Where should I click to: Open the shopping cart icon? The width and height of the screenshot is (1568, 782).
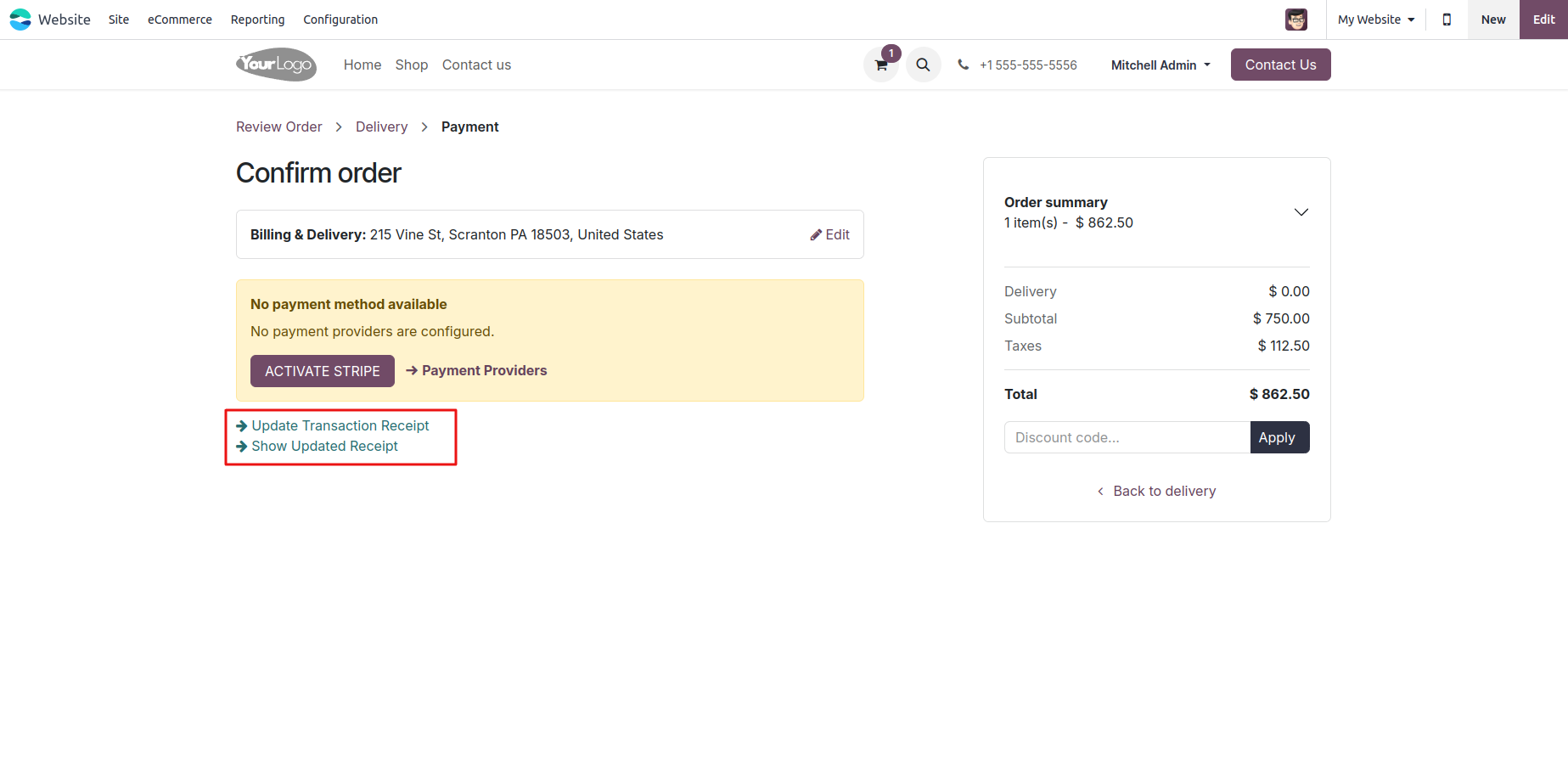tap(881, 65)
